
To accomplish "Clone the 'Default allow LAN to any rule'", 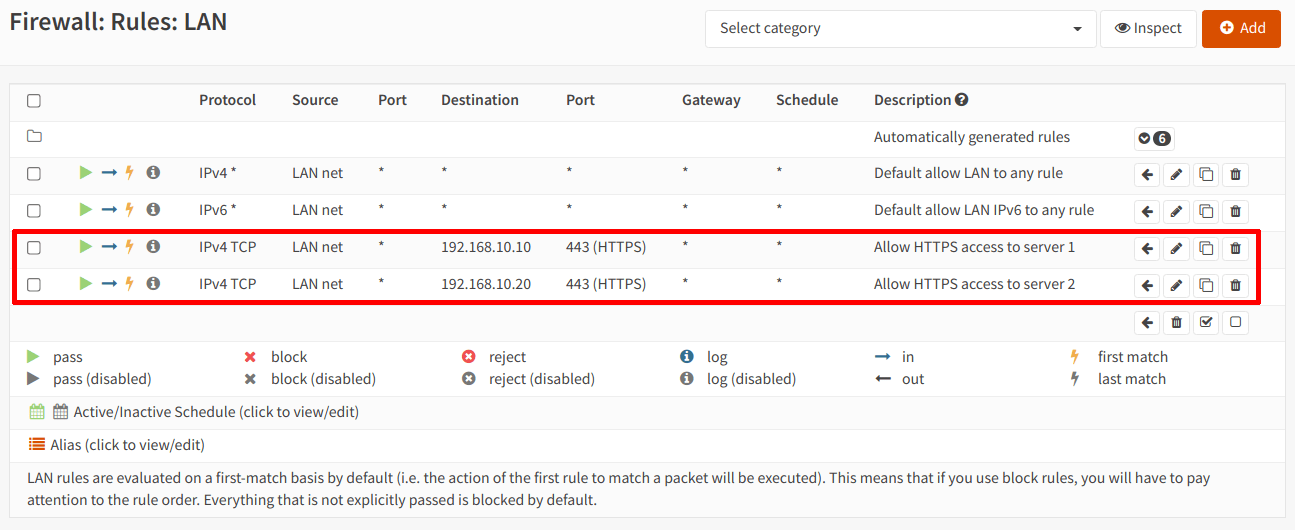I will 1206,174.
